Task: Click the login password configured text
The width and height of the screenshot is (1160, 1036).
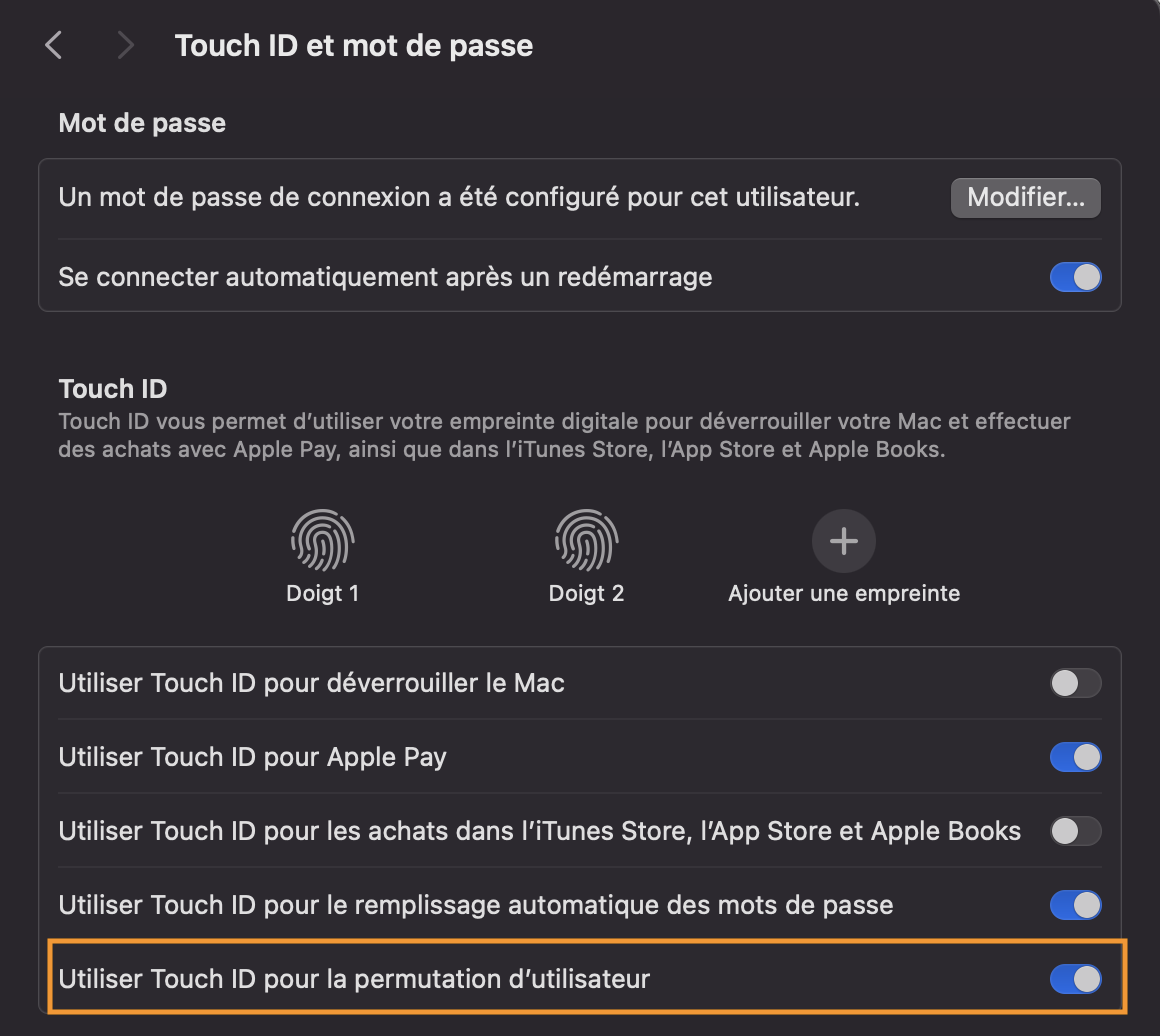Action: coord(459,197)
